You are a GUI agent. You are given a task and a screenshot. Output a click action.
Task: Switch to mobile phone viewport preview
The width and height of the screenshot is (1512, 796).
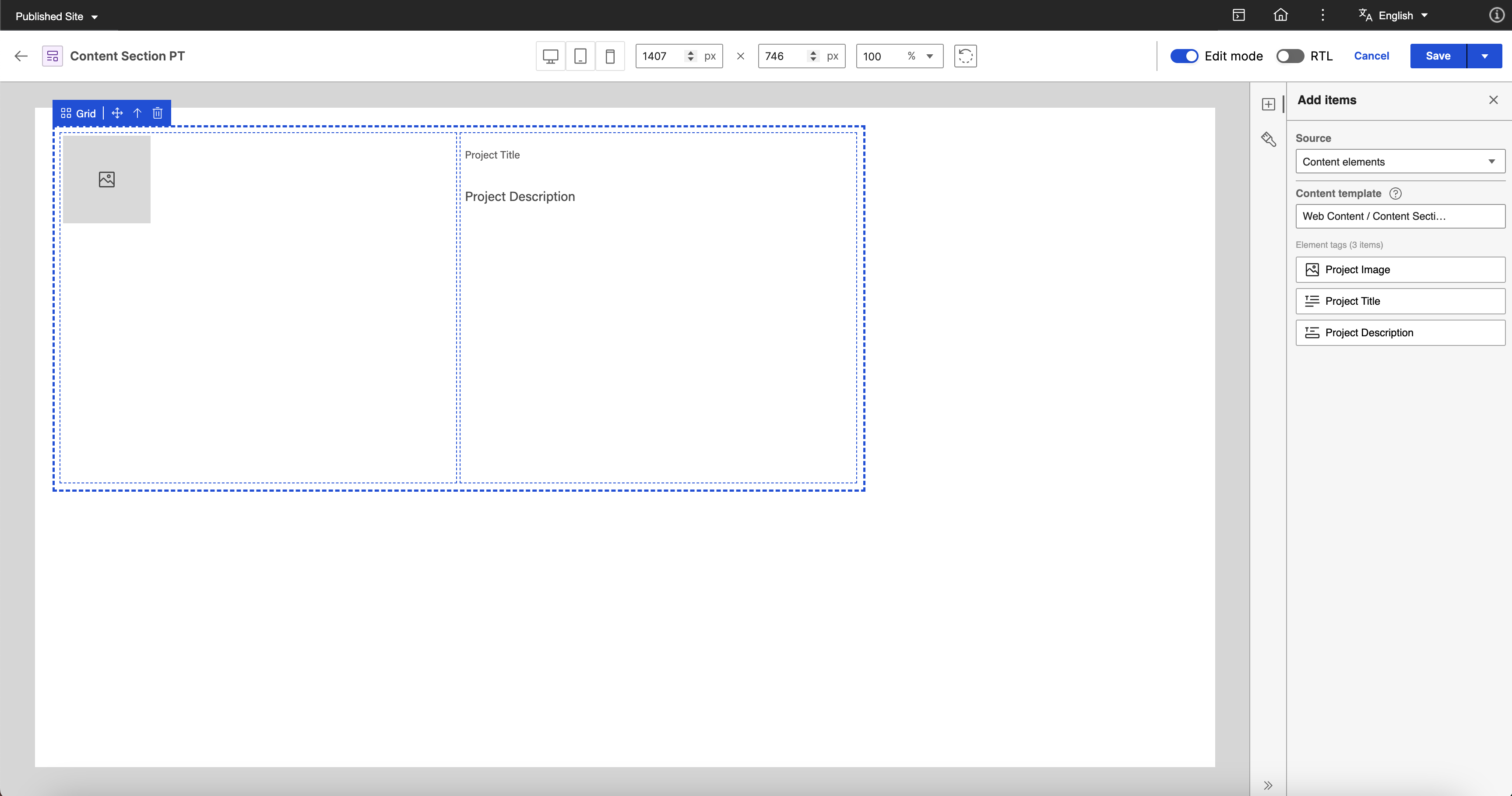coord(610,56)
